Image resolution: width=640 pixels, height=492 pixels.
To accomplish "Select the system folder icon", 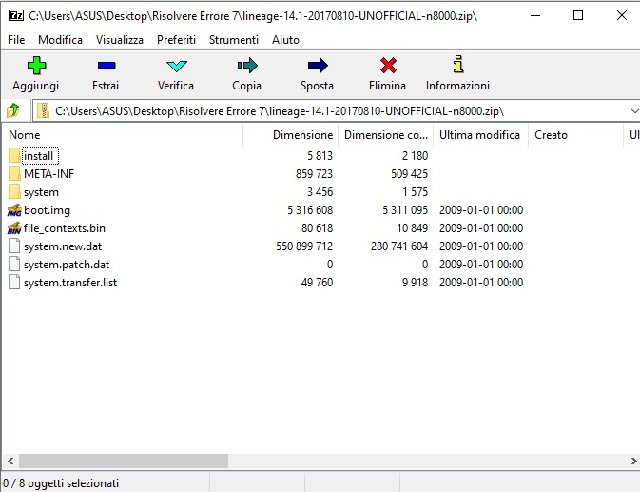I will pyautogui.click(x=15, y=191).
